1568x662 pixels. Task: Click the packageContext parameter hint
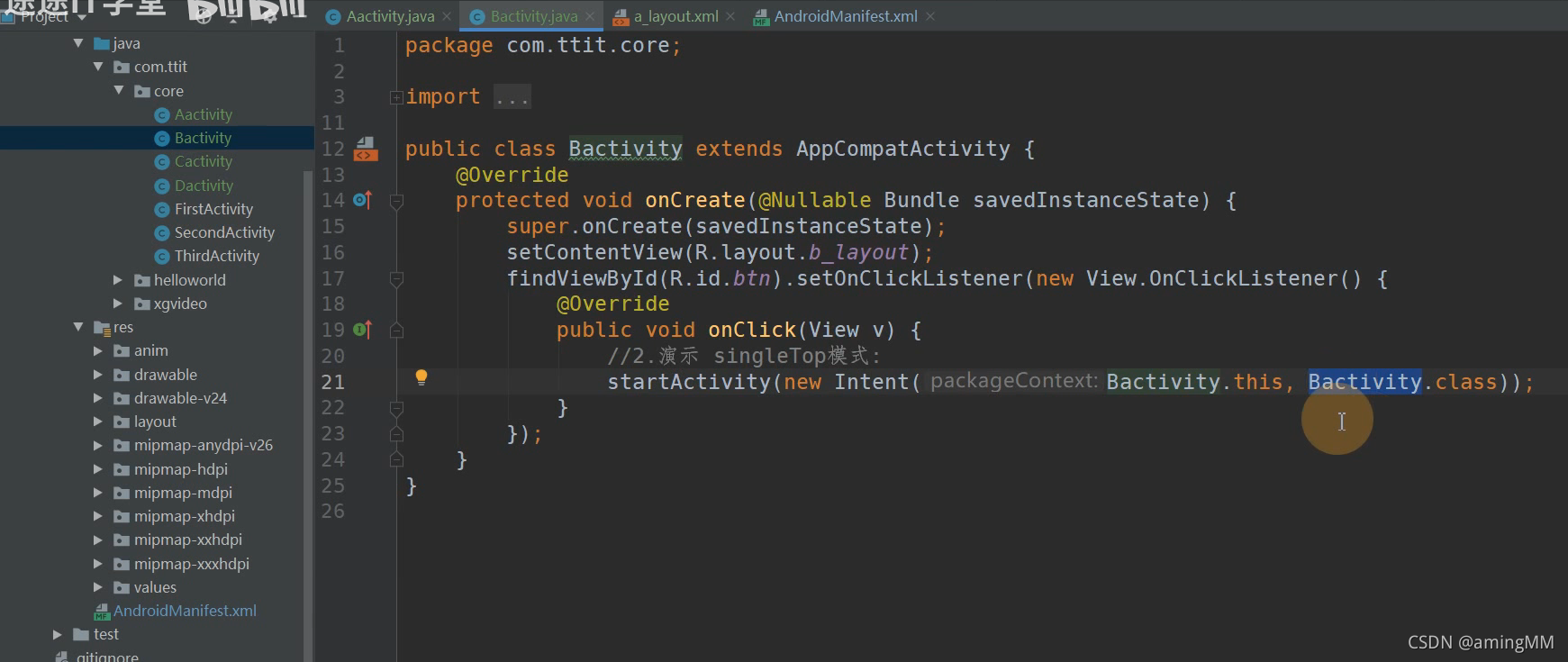click(1013, 381)
